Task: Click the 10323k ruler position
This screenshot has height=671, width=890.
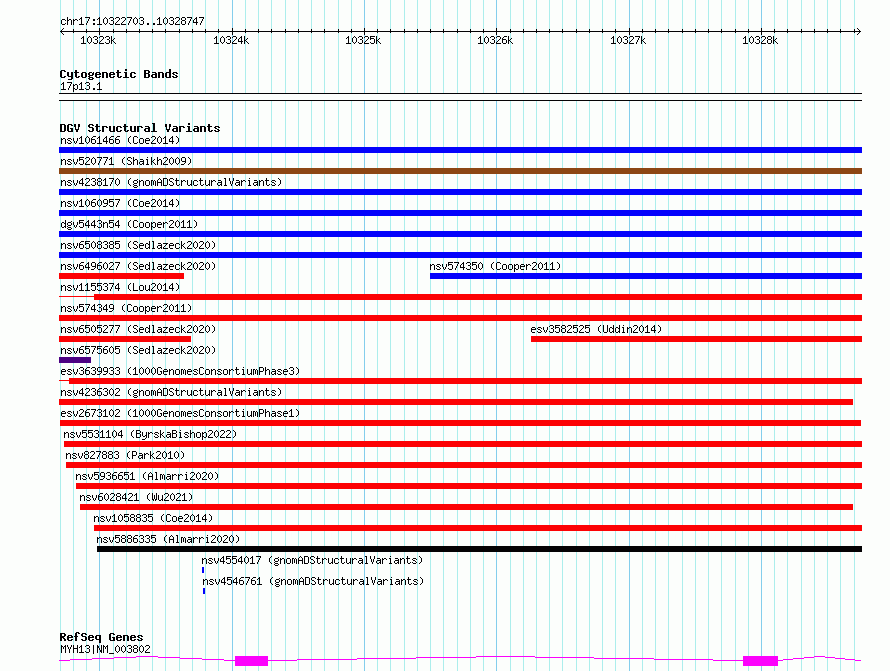Action: tap(98, 40)
